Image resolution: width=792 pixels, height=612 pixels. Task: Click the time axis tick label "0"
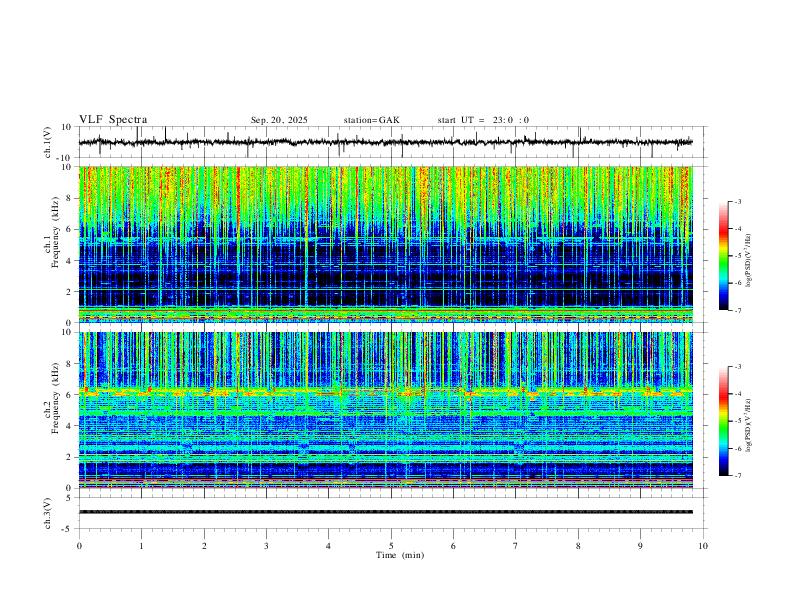[x=79, y=546]
